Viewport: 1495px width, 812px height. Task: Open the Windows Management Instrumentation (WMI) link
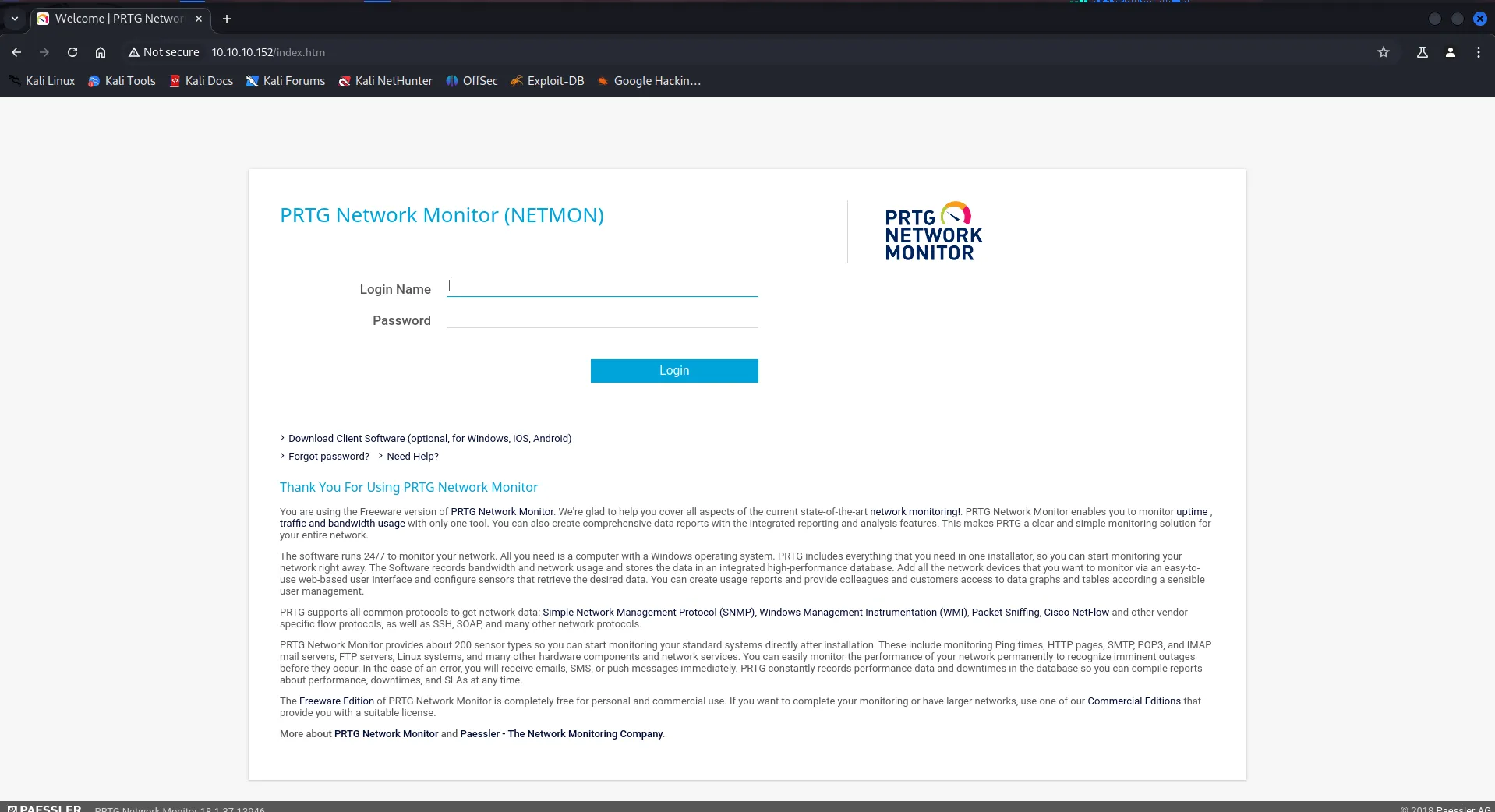(863, 613)
